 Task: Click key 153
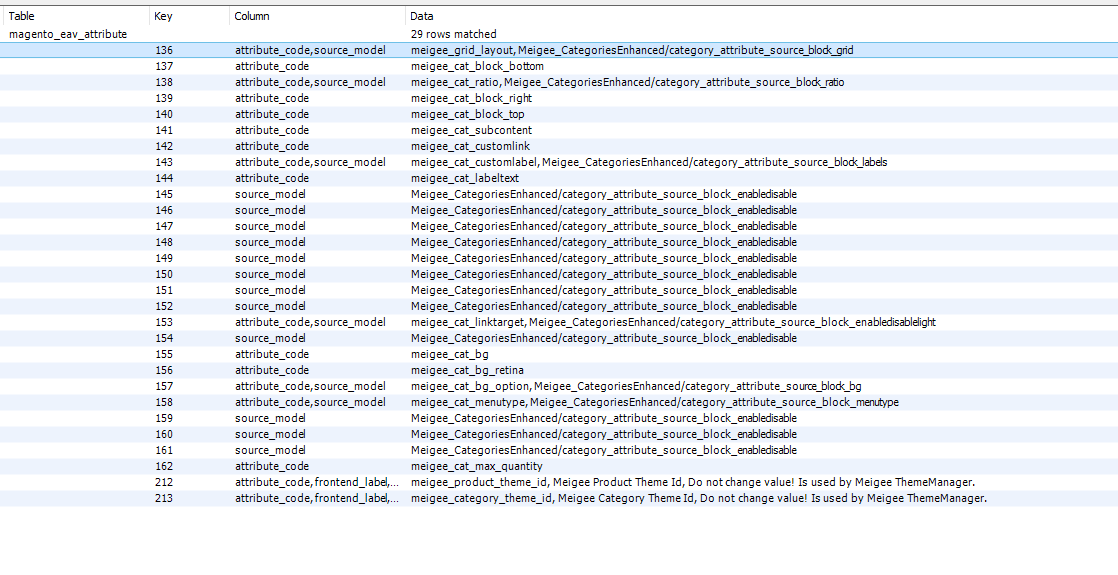163,322
